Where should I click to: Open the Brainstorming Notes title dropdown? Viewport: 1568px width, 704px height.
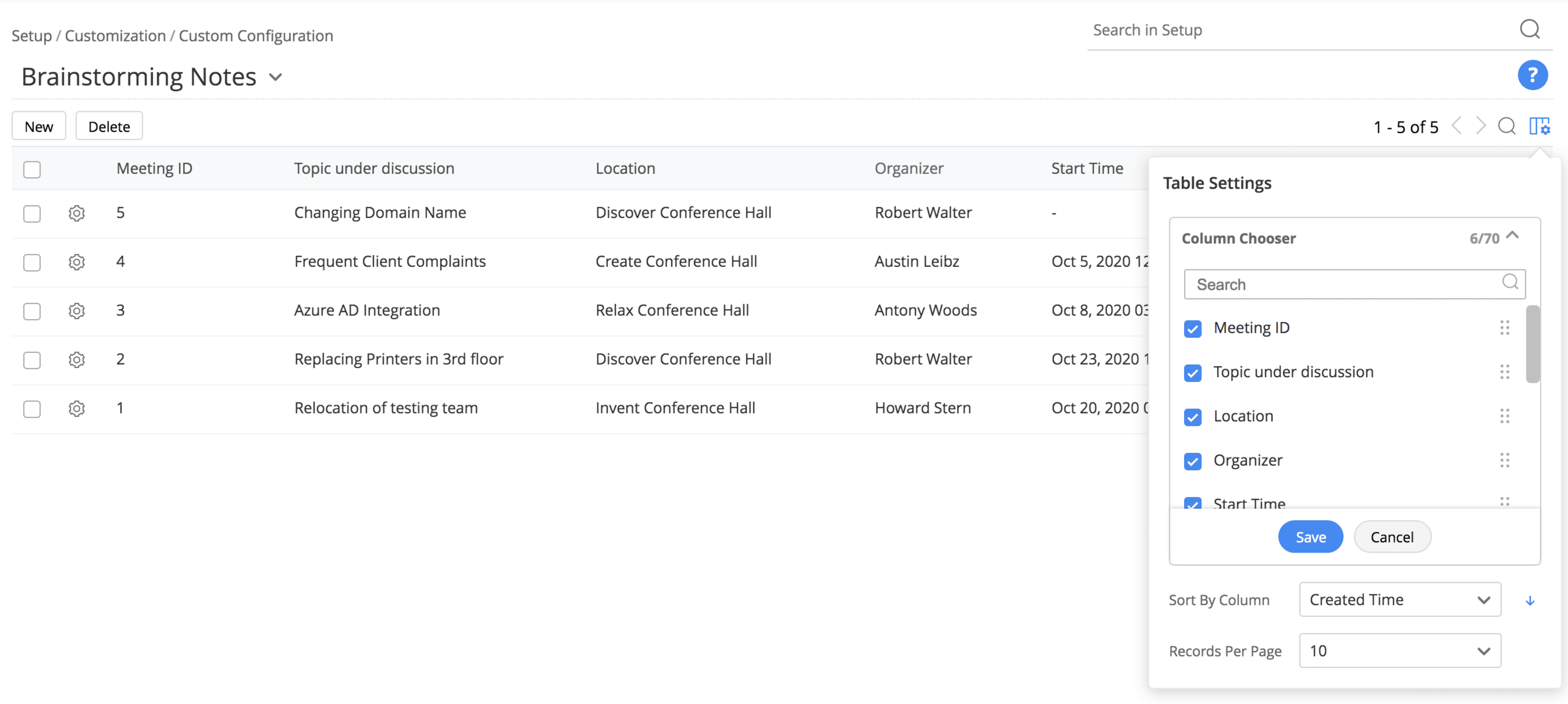tap(276, 77)
